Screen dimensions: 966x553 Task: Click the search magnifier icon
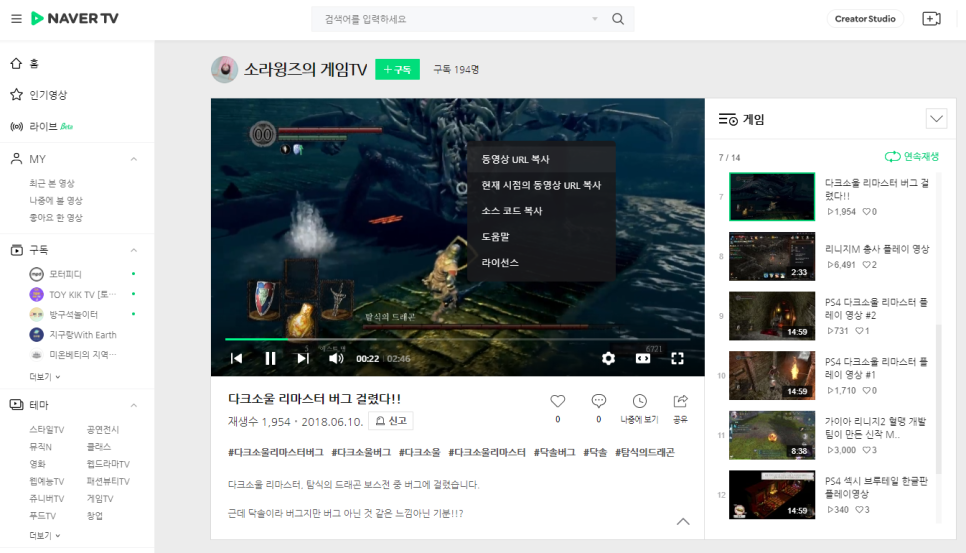618,19
